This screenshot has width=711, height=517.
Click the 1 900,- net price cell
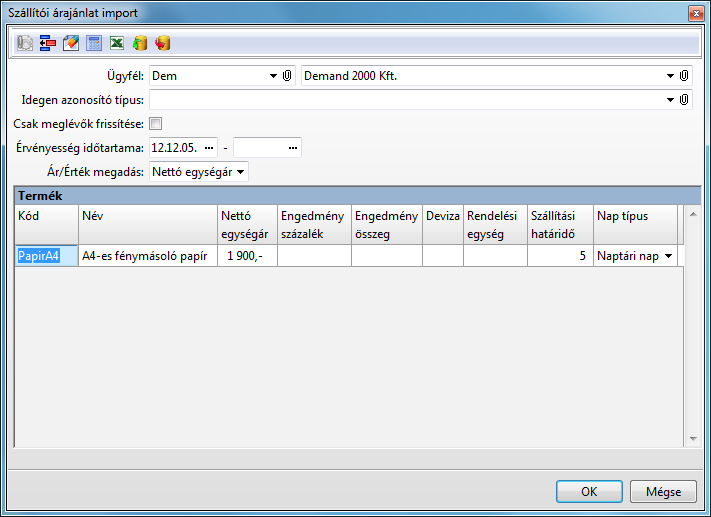point(247,256)
